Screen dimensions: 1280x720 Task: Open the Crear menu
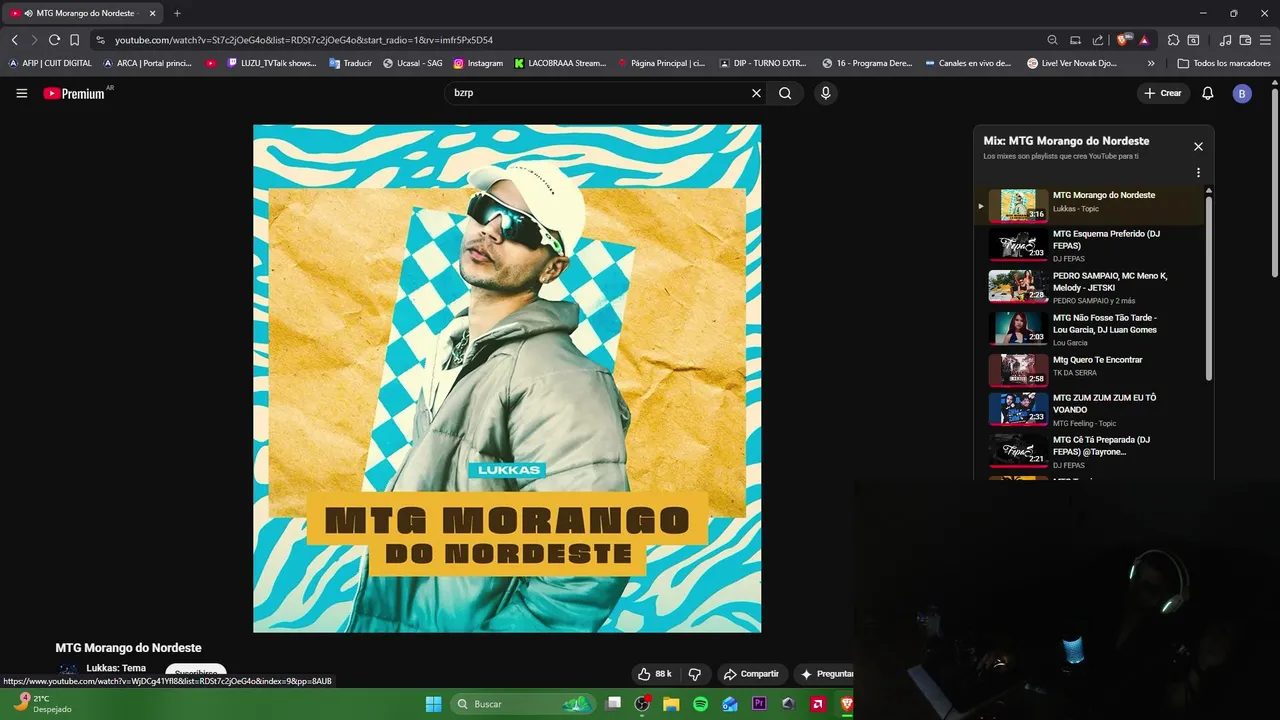(x=1163, y=93)
